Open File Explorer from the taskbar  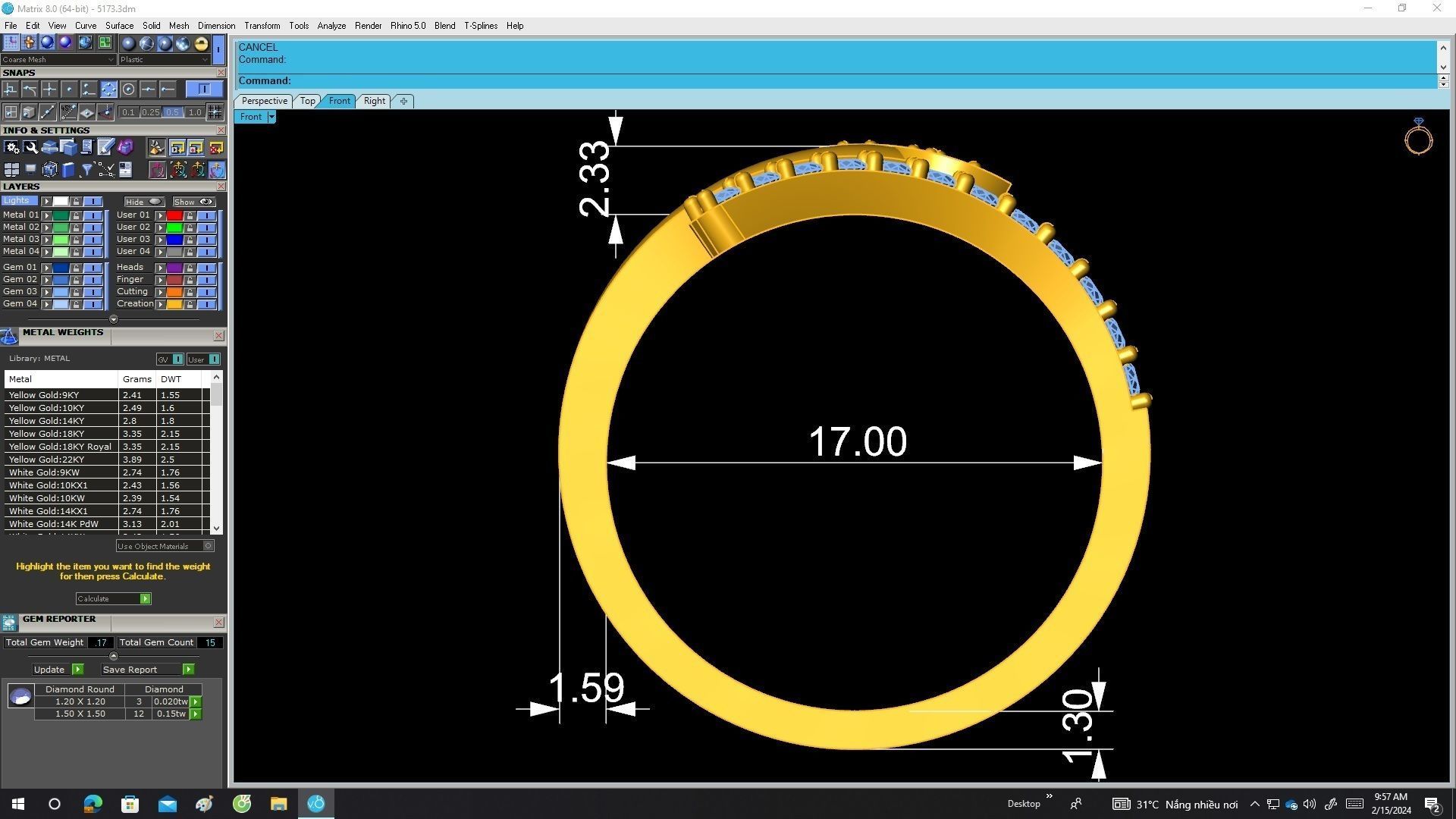278,804
